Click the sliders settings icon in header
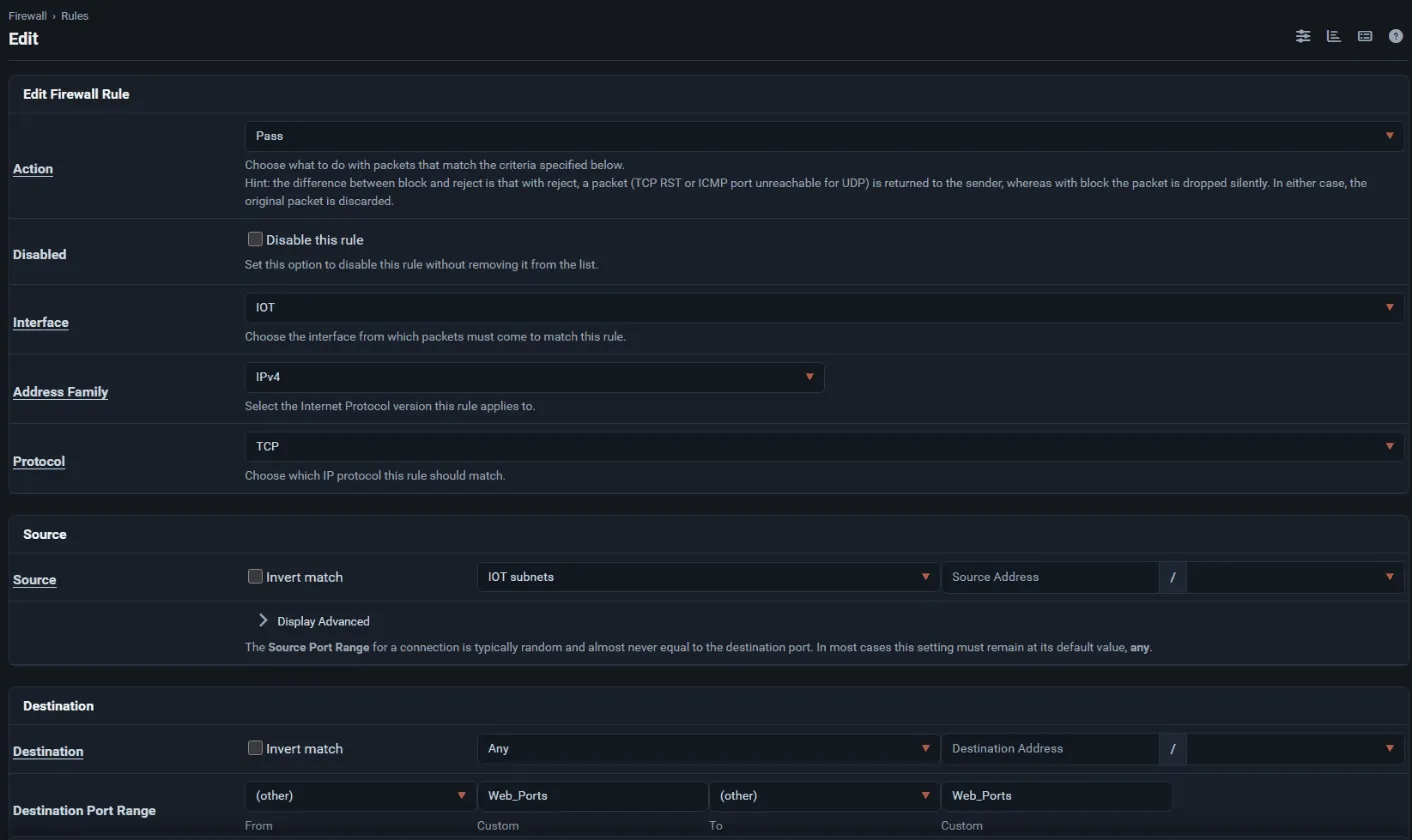 (x=1302, y=36)
